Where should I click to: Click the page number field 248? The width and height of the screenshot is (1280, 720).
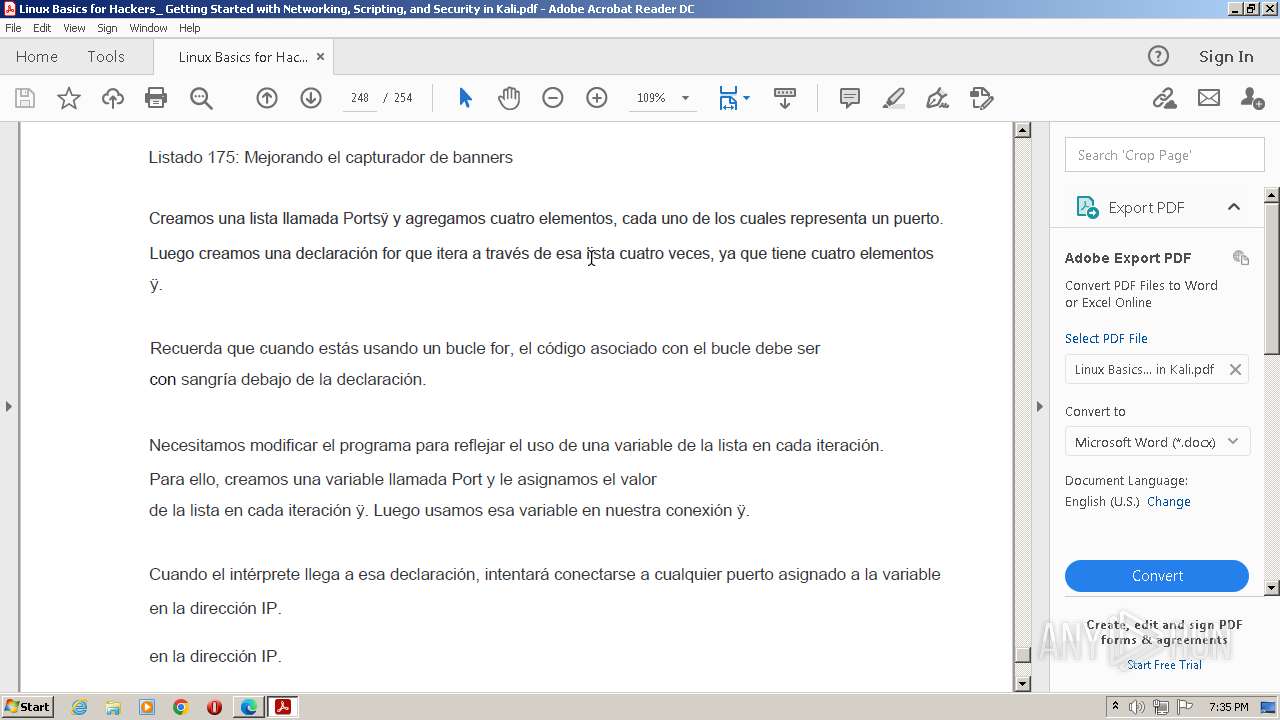tap(359, 98)
